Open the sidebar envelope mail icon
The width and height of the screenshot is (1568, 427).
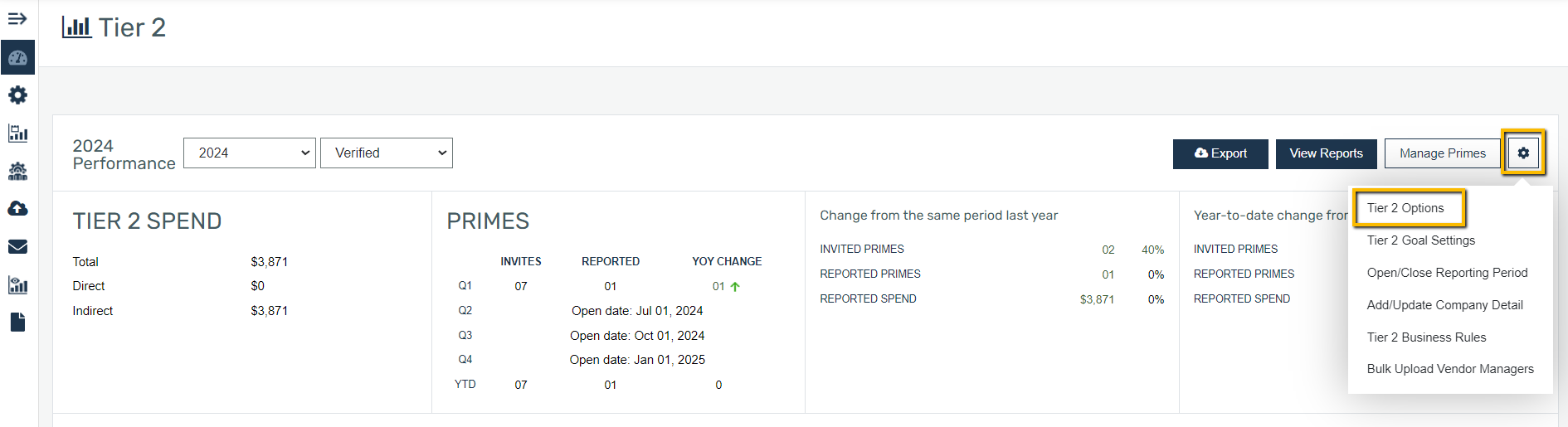pyautogui.click(x=17, y=246)
